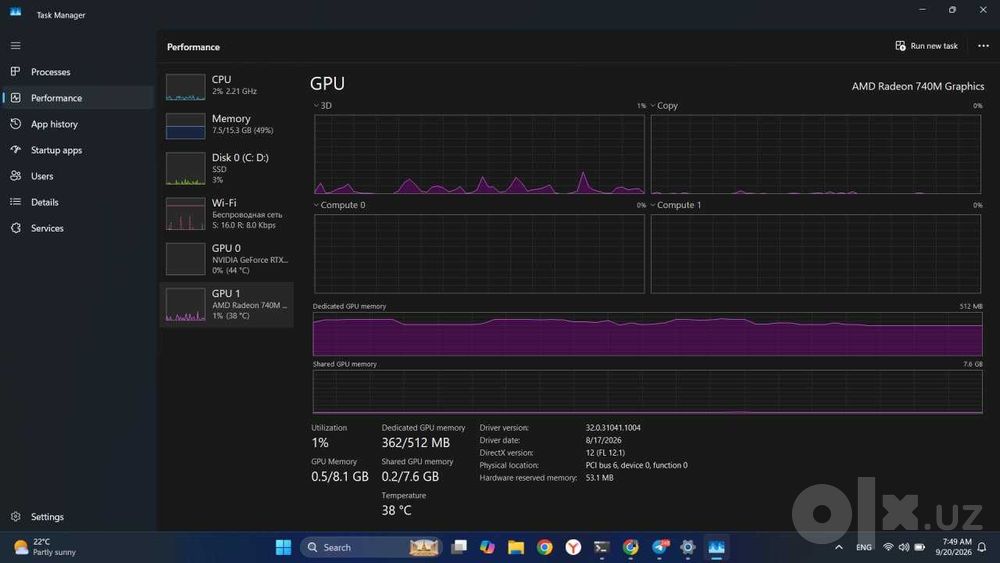The height and width of the screenshot is (563, 1000).
Task: Open Windows Settings gear in taskbar
Action: (x=688, y=547)
